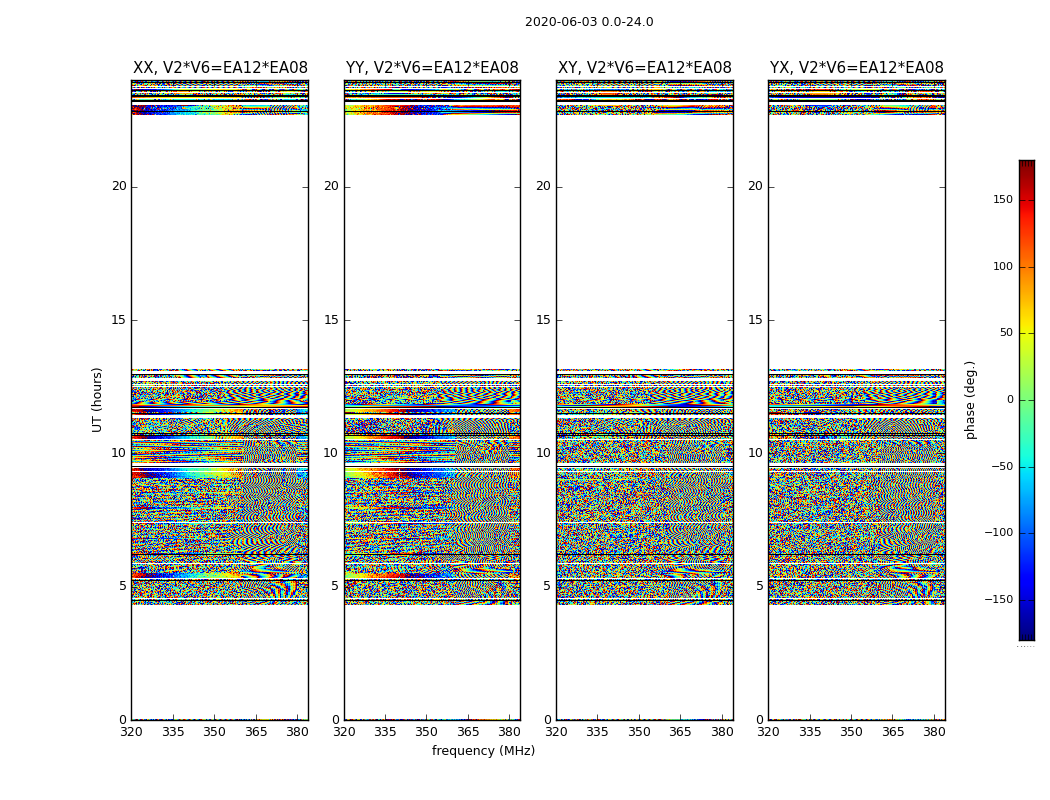Click the '365' x-tick of the YY panel
This screenshot has height=800, width=1050.
468,732
